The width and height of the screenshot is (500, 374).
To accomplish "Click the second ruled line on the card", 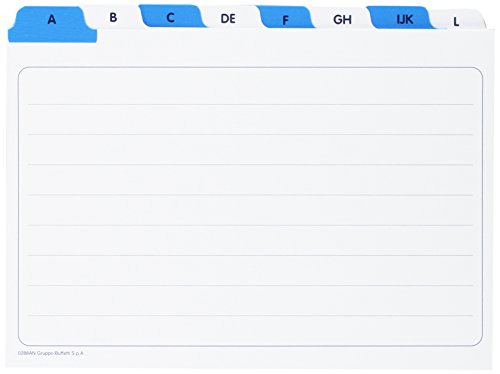I will pyautogui.click(x=250, y=134).
